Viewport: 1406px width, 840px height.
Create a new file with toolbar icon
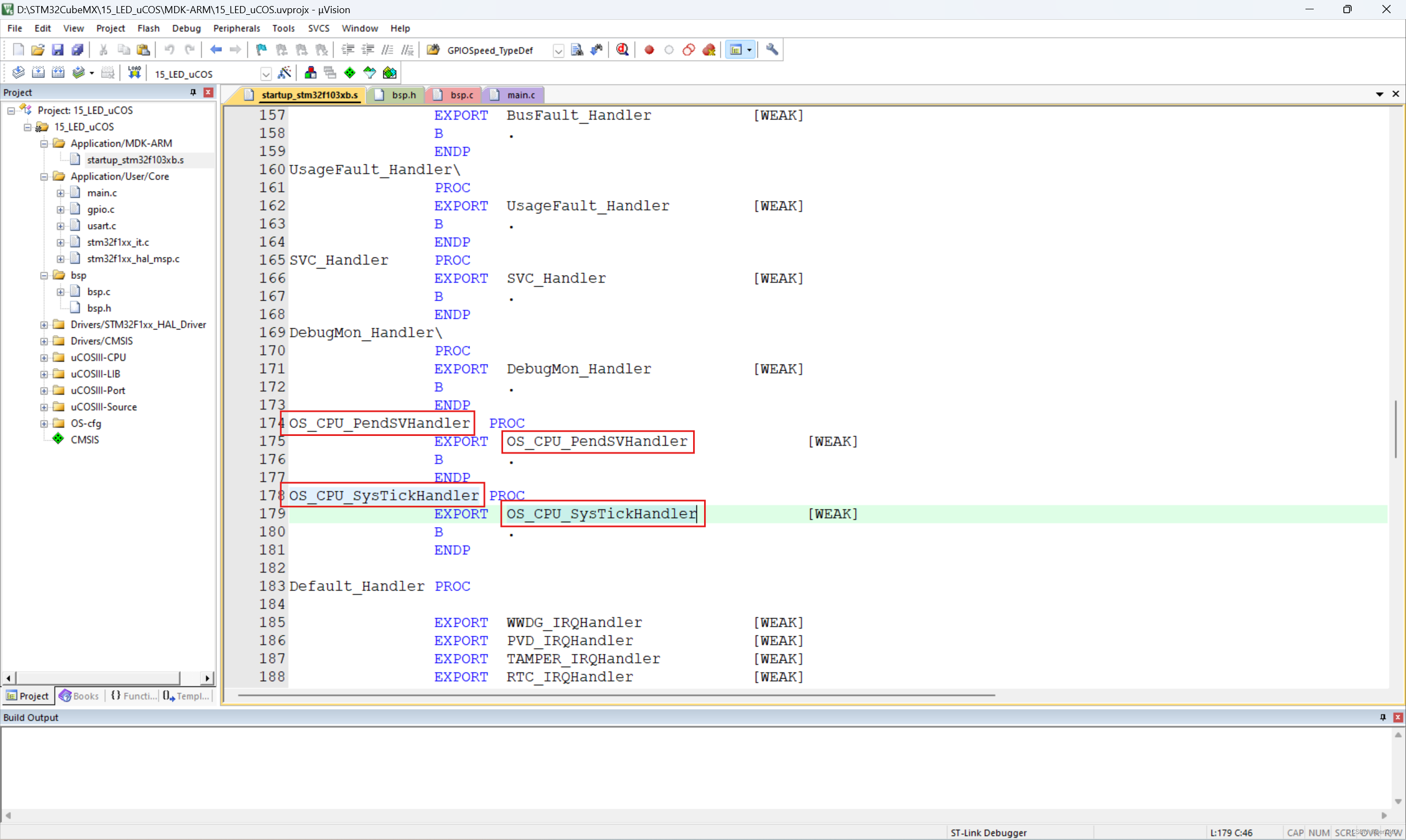(x=18, y=50)
